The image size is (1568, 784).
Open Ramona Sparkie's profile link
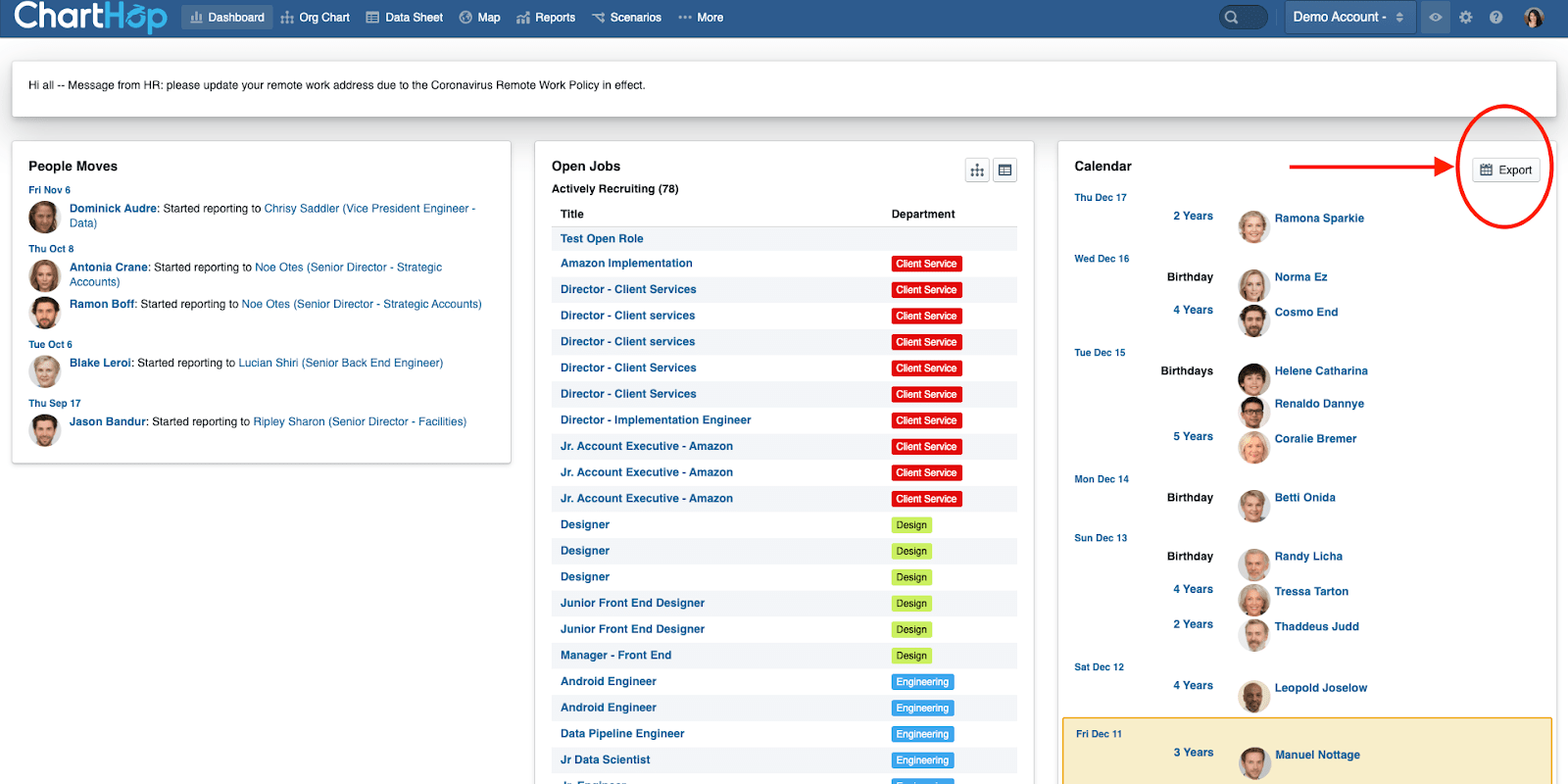click(x=1319, y=219)
